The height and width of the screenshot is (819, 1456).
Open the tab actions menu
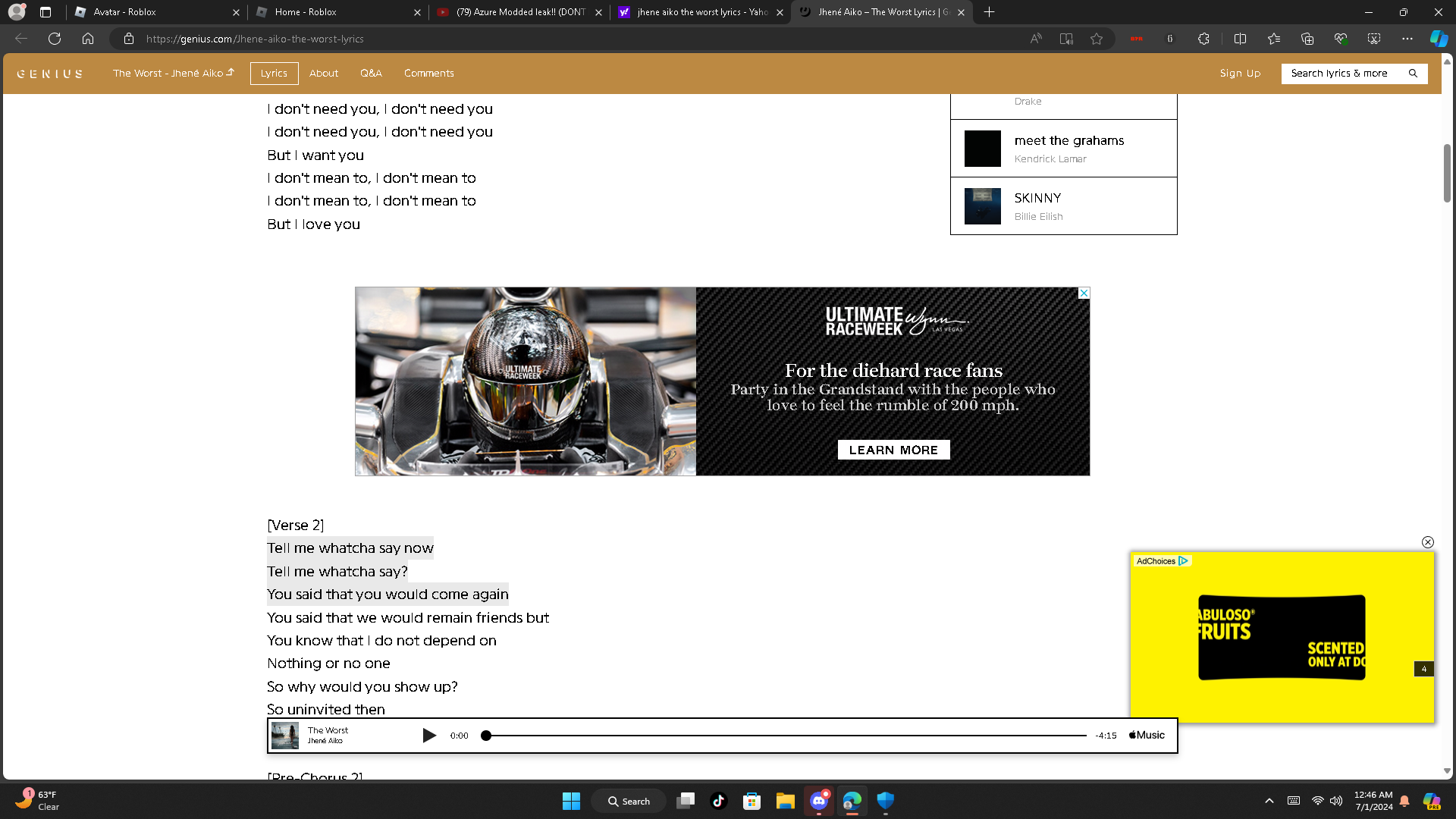click(x=45, y=12)
